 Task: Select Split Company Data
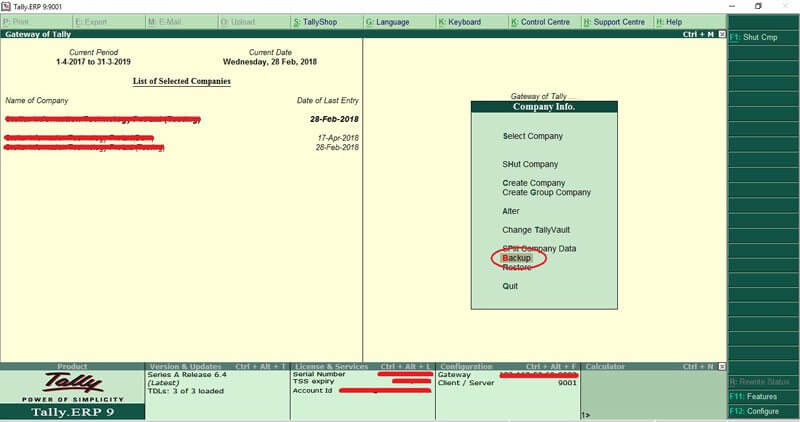pos(539,249)
